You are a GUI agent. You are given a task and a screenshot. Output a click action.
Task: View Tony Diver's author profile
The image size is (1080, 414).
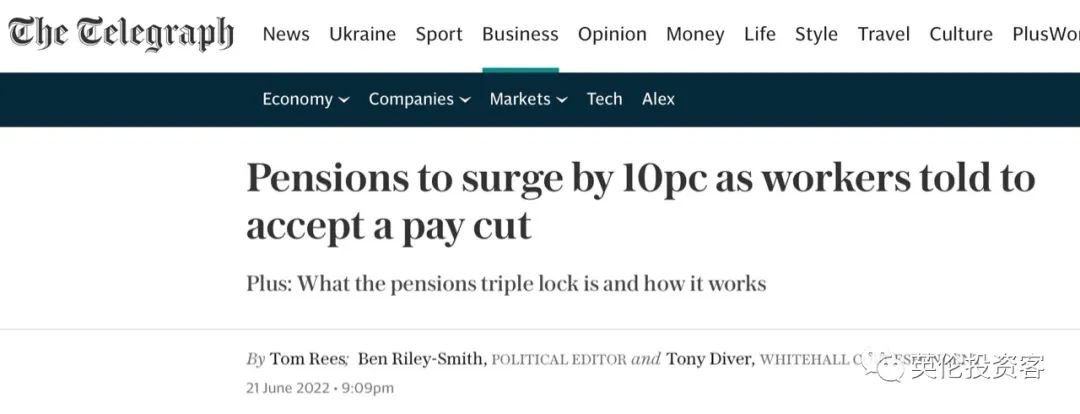(x=709, y=359)
